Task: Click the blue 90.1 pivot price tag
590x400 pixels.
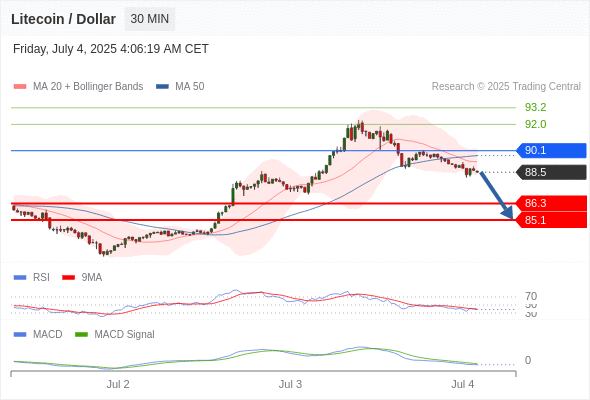Action: [x=551, y=151]
